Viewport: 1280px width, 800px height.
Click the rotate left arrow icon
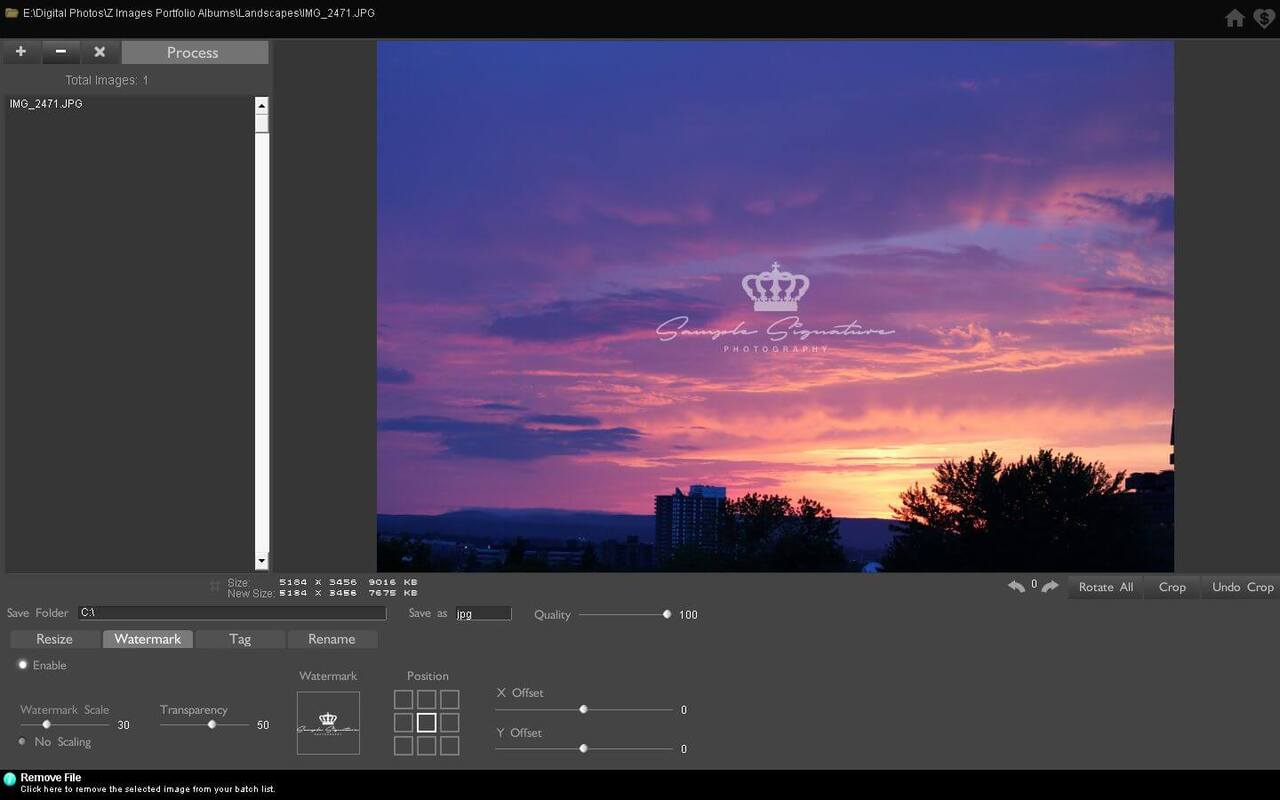pos(1016,586)
